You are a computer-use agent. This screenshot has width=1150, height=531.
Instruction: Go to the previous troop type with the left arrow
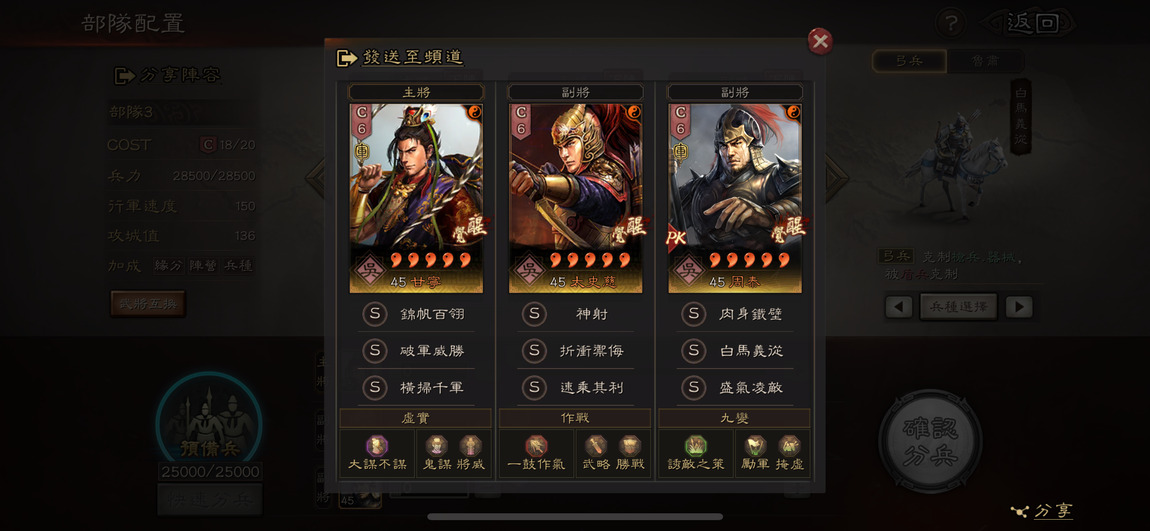click(x=898, y=307)
